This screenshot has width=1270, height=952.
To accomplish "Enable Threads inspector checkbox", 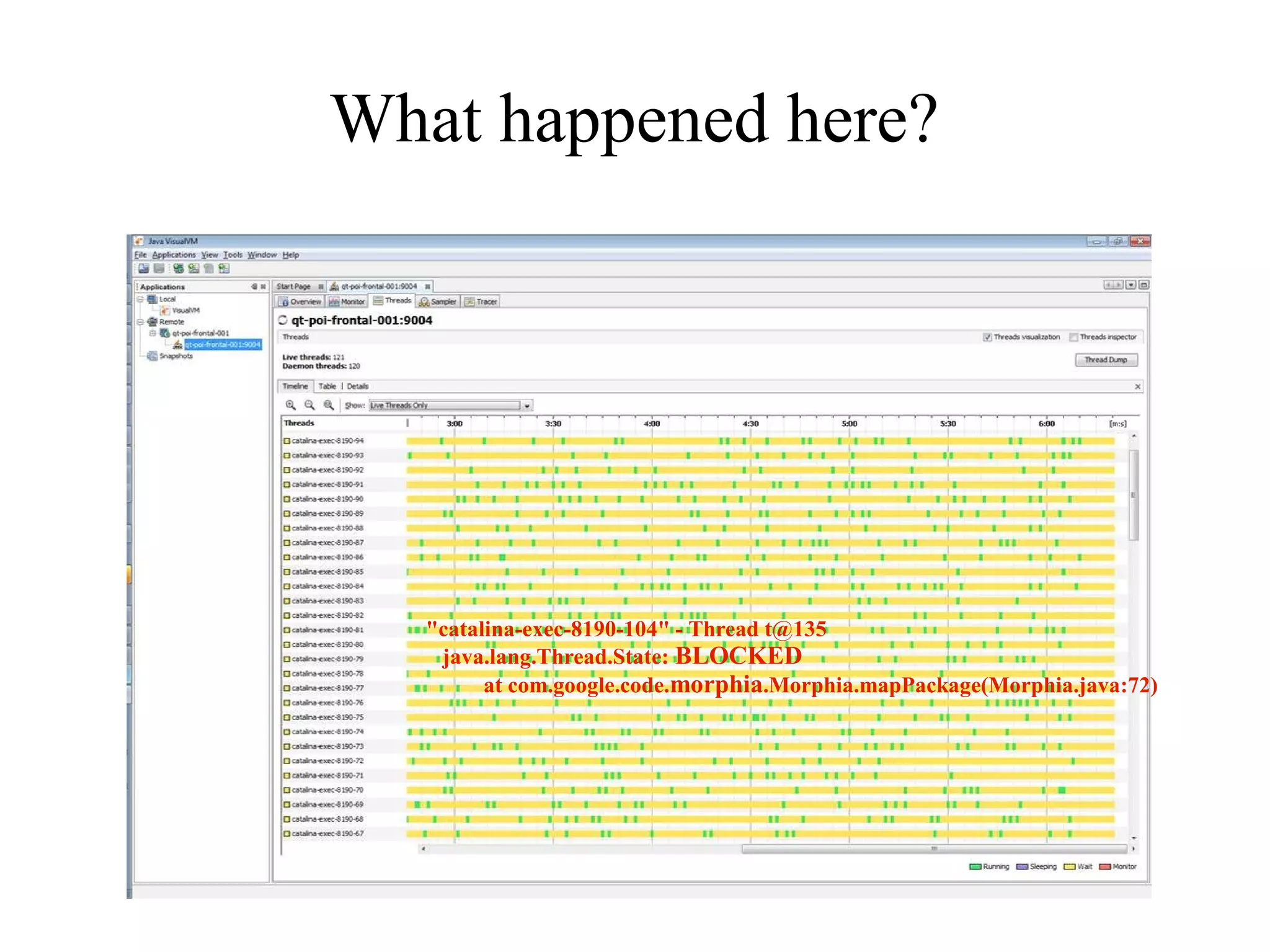I will click(1073, 337).
